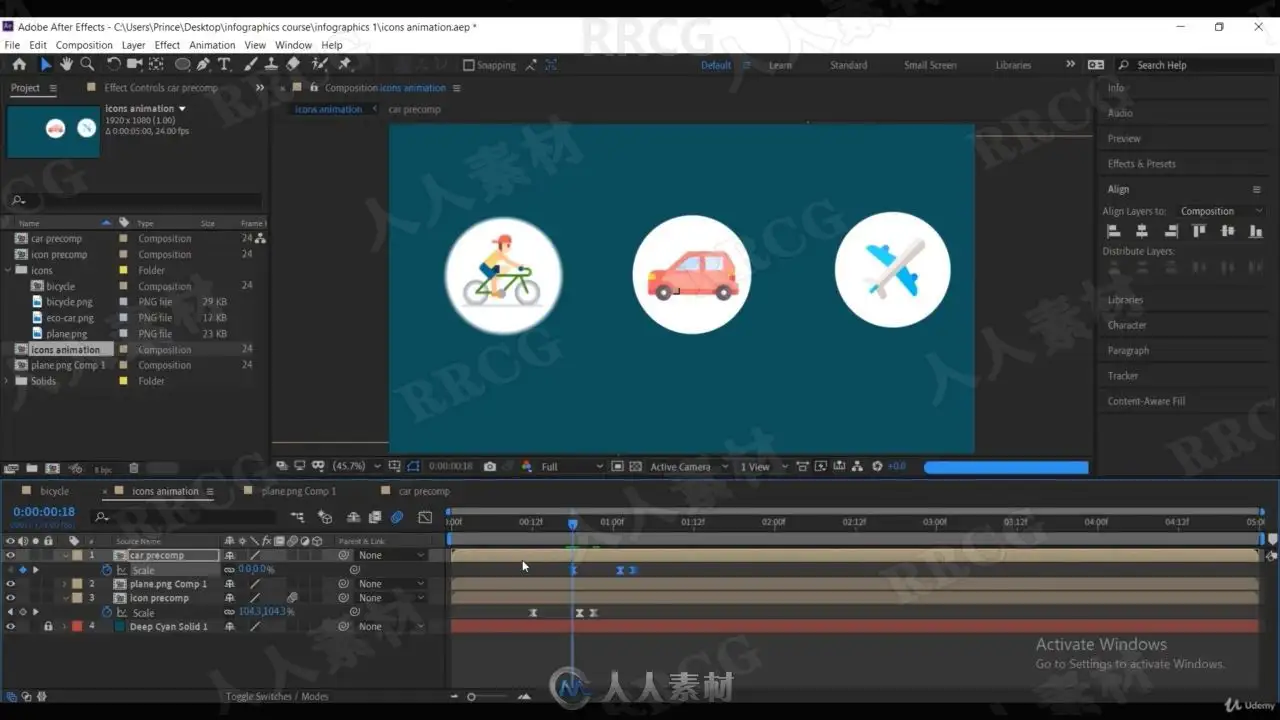
Task: Collapse the icon precomp layer properties
Action: 65,598
